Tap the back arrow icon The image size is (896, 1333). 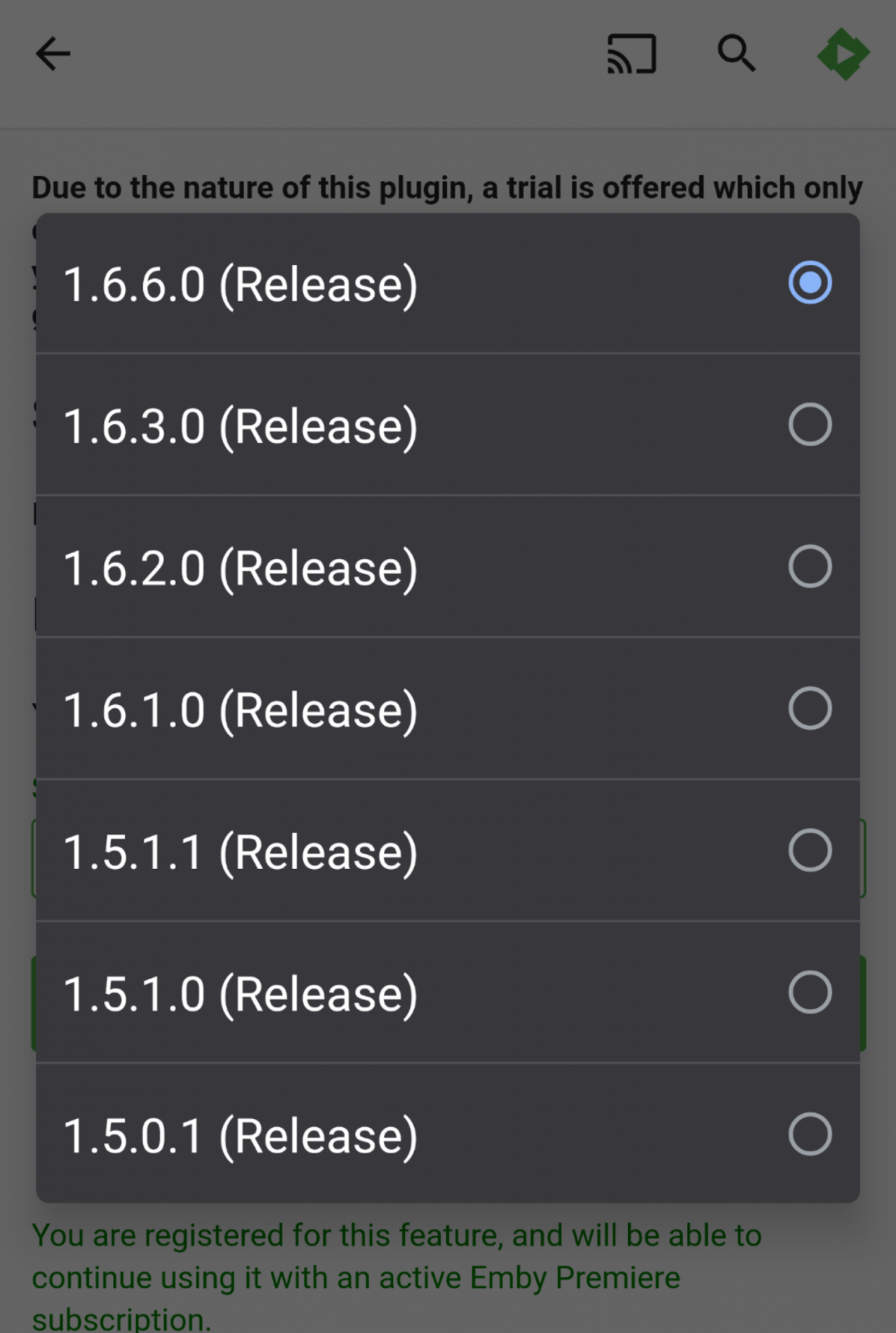(53, 55)
